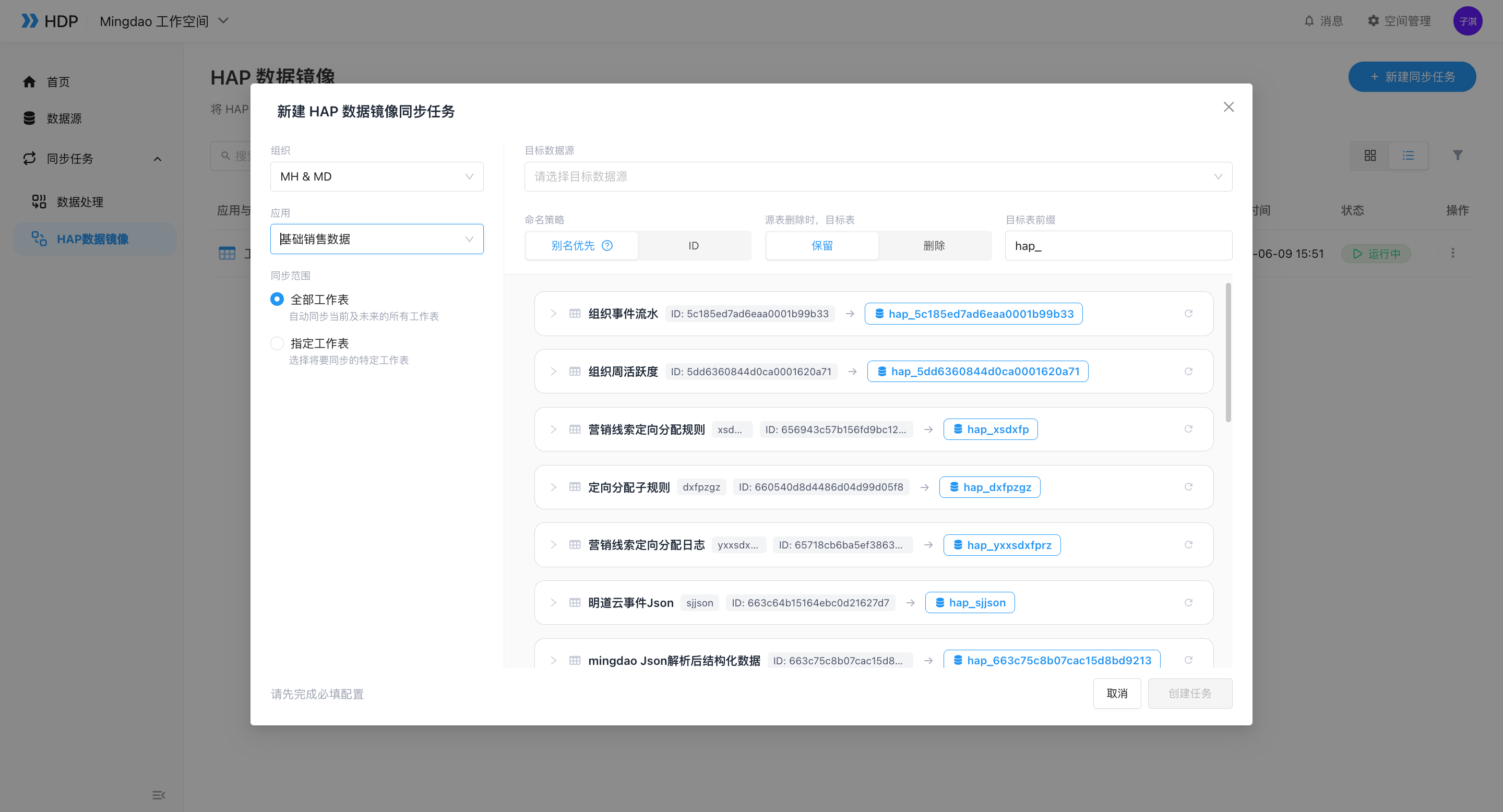Click the help icon beside 别名优先
This screenshot has width=1503, height=812.
[x=607, y=246]
